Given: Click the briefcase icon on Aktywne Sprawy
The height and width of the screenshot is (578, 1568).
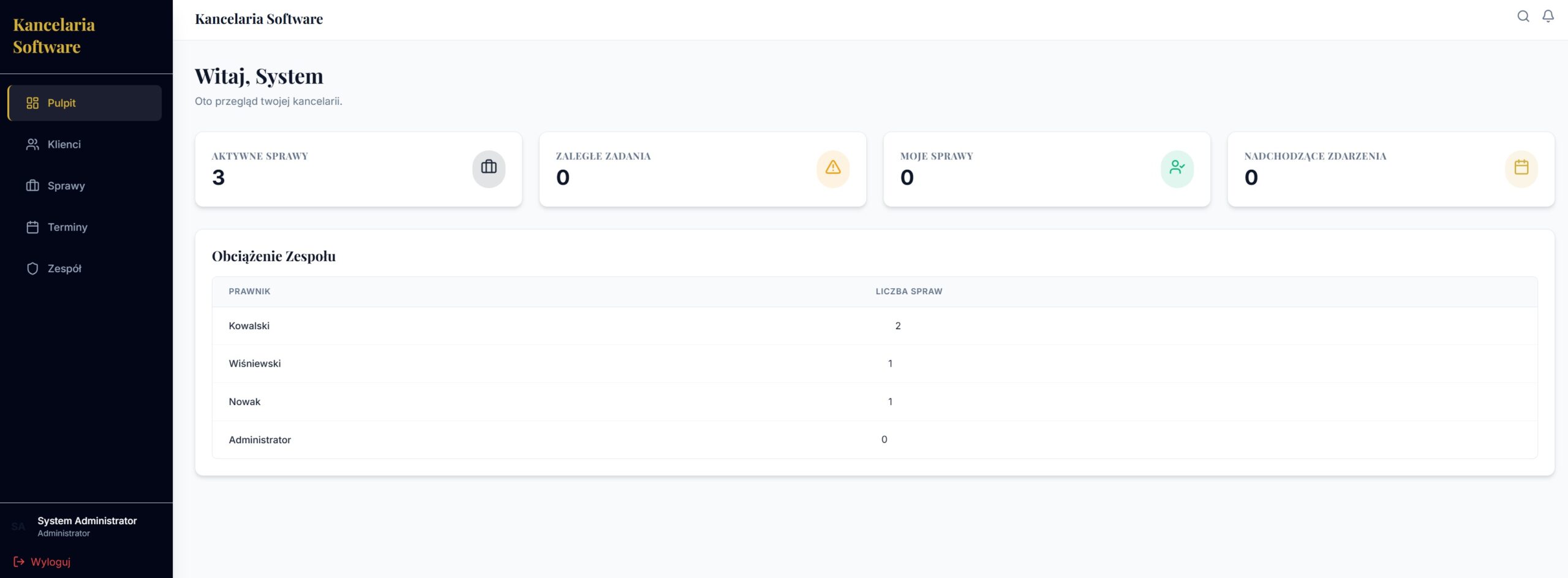Looking at the screenshot, I should [488, 168].
